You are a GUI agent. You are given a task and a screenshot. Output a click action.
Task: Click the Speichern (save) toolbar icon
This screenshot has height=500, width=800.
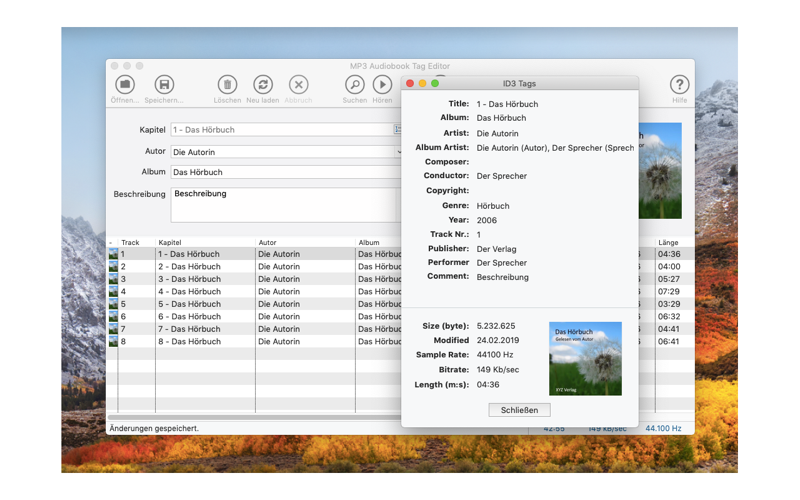(164, 86)
